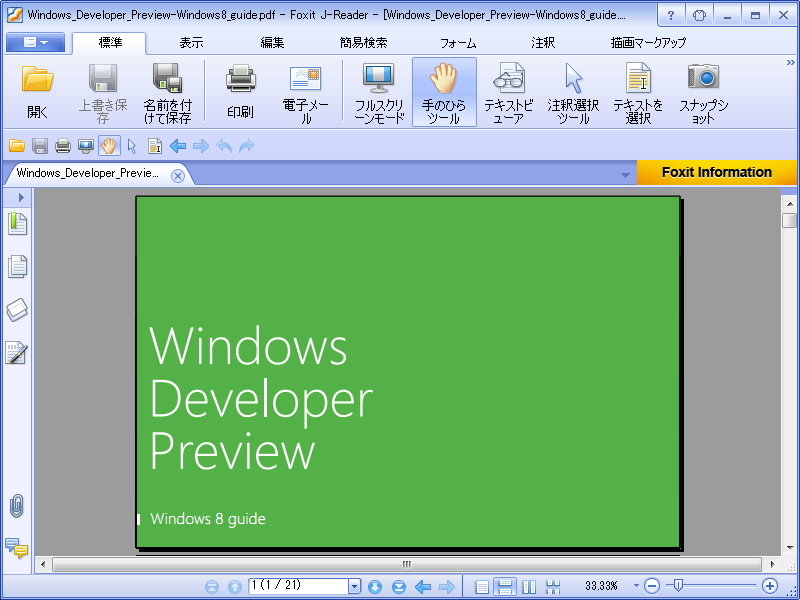800x600 pixels.
Task: Switch to the 簡易検索 ribbon tab
Action: 364,43
